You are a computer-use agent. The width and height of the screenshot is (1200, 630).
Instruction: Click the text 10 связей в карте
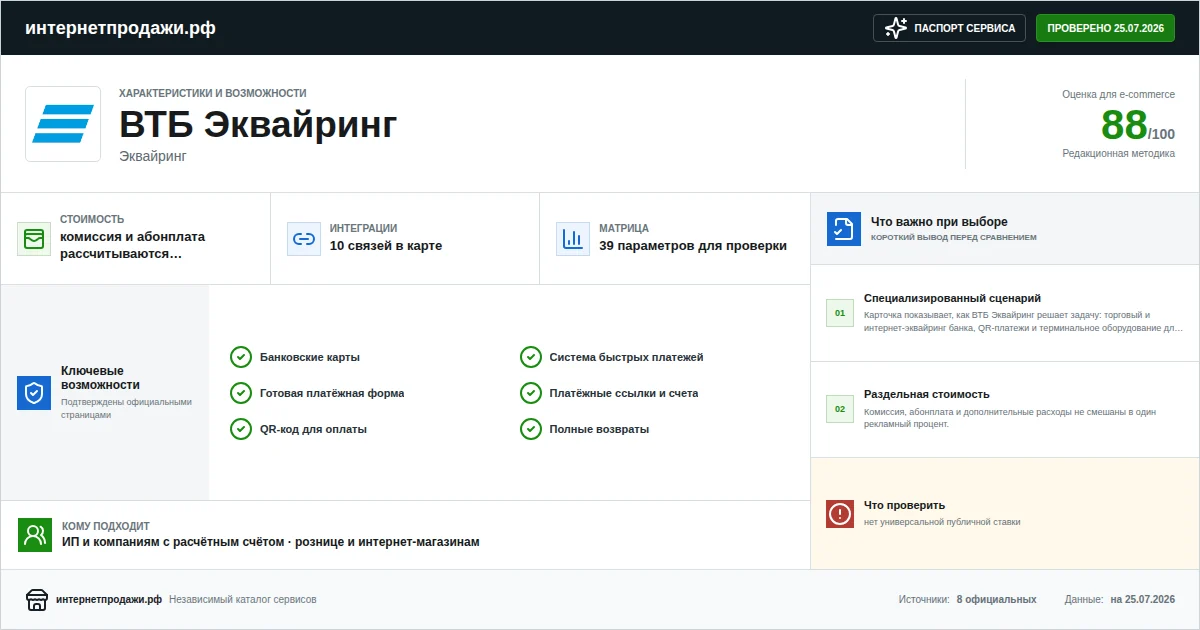coord(386,246)
